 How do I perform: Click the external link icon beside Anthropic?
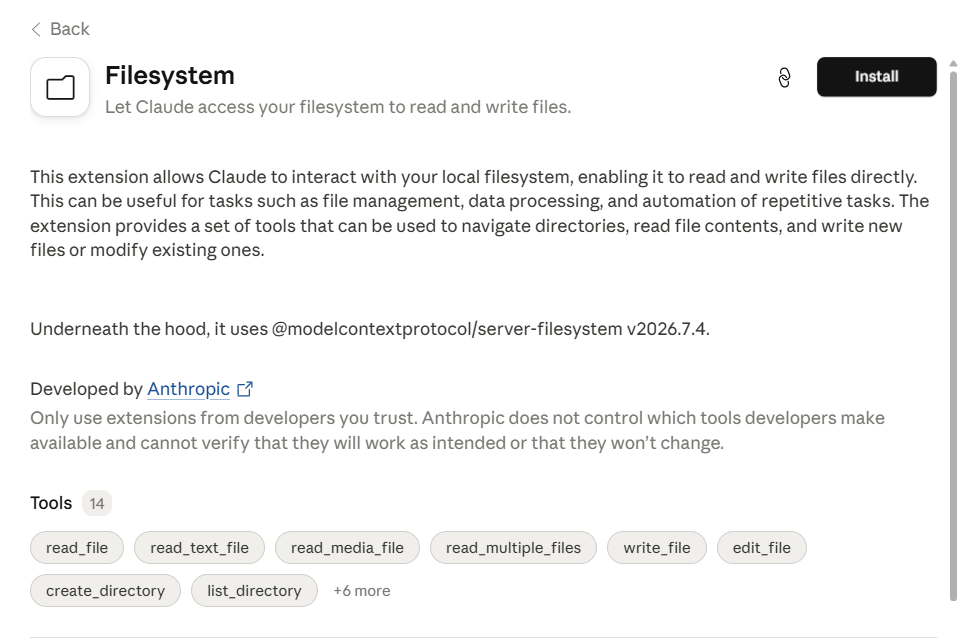point(245,389)
